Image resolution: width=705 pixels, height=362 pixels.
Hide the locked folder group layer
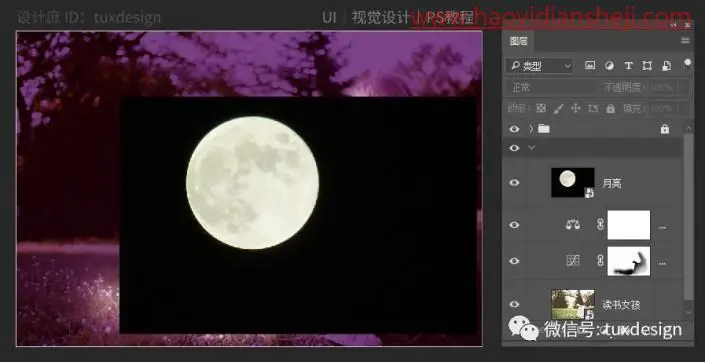pyautogui.click(x=514, y=129)
